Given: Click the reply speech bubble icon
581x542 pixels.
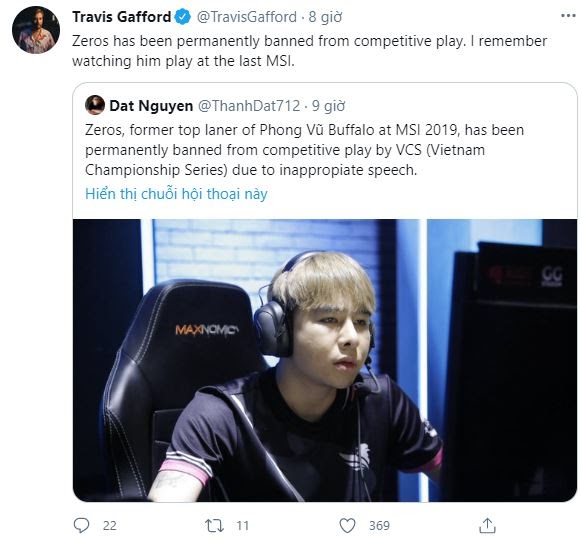Looking at the screenshot, I should tap(81, 525).
